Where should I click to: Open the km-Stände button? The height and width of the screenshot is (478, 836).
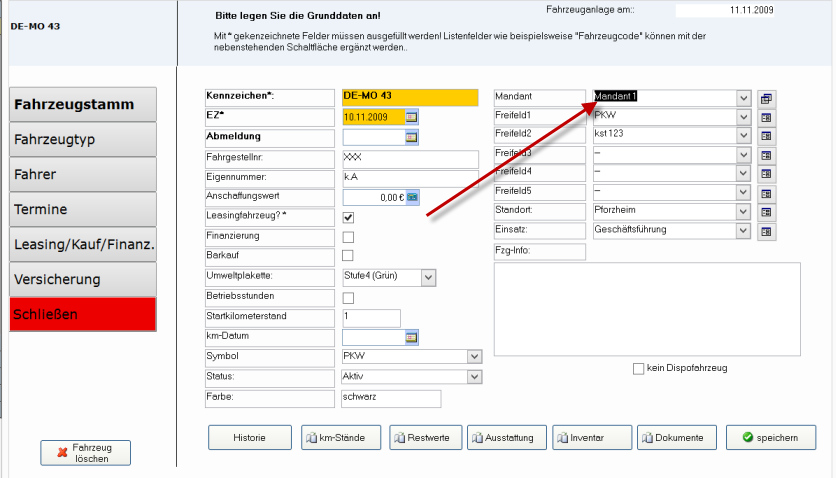coord(341,438)
